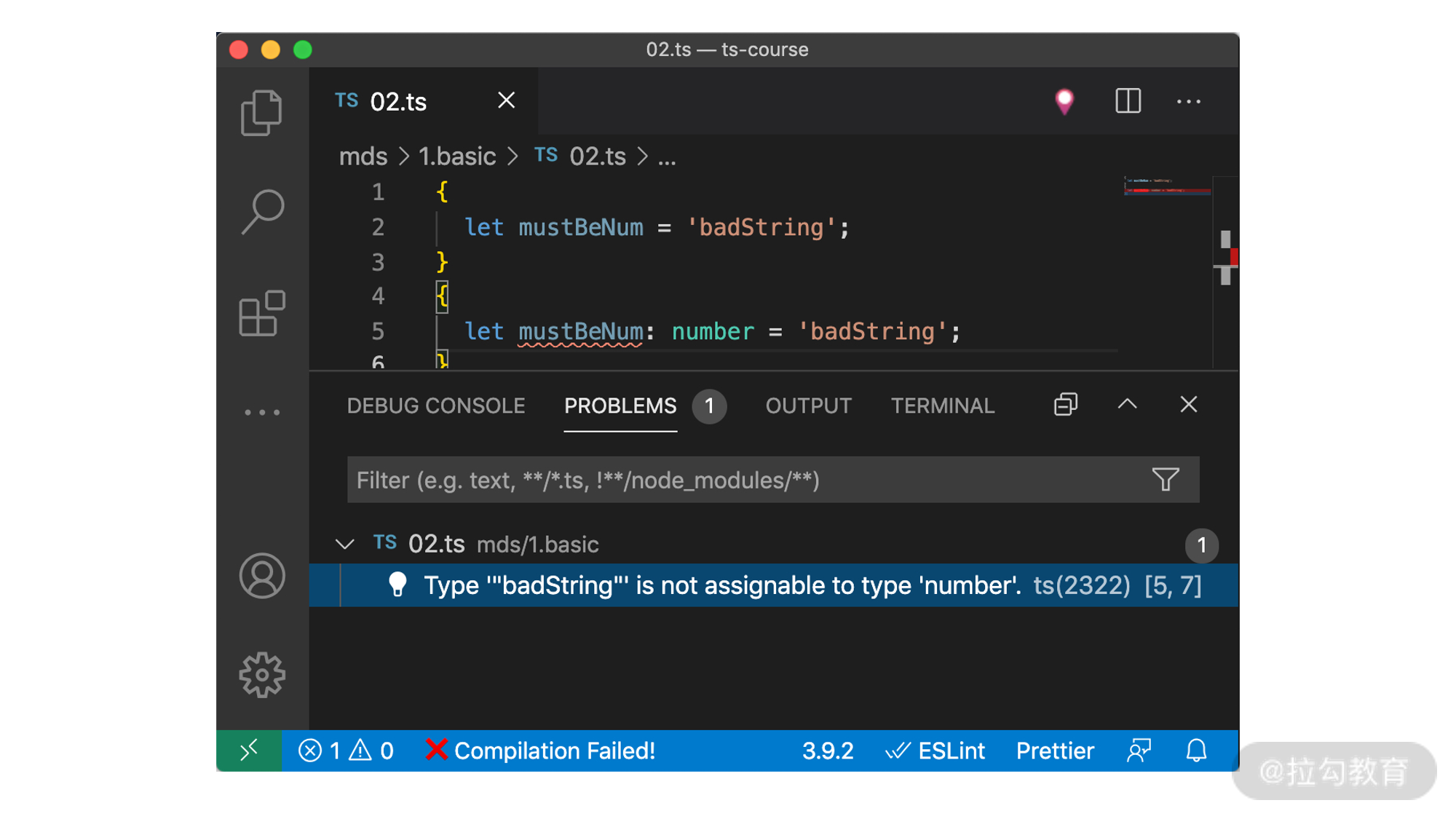Open editor more actions ellipsis menu

tap(1188, 101)
